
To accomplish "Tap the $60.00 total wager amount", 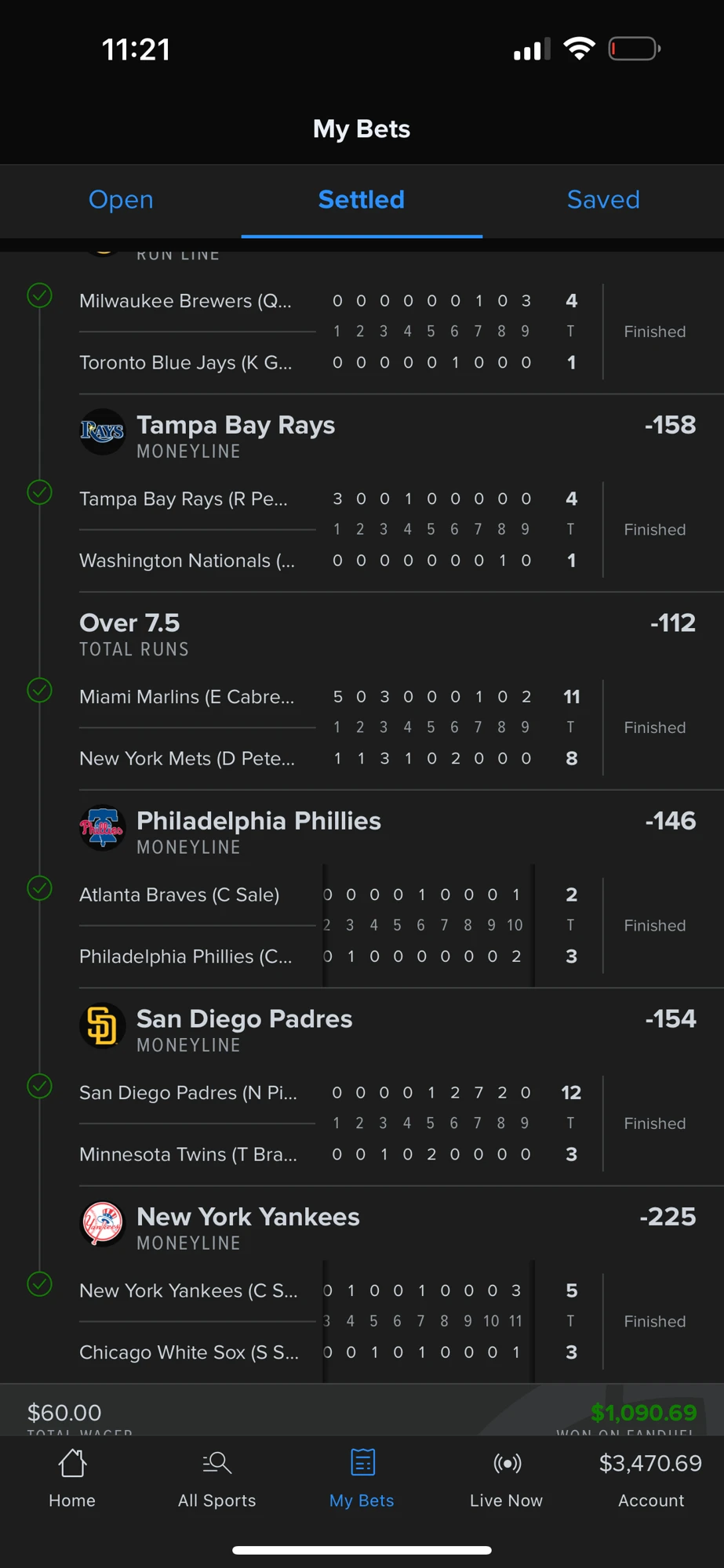I will tap(64, 1413).
